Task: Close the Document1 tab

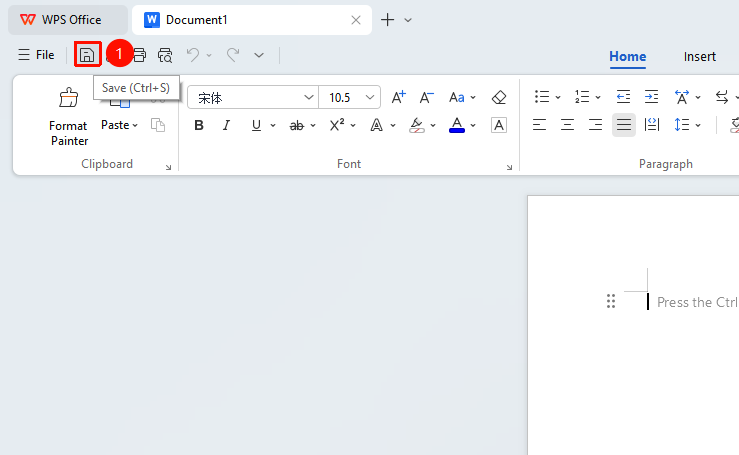Action: click(x=356, y=20)
